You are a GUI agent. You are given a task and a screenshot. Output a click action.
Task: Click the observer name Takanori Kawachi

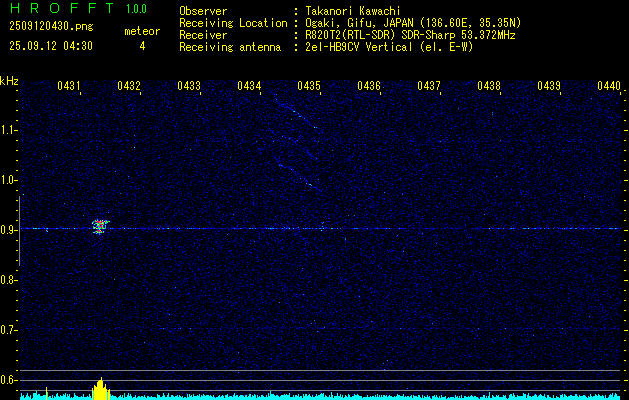(x=353, y=11)
